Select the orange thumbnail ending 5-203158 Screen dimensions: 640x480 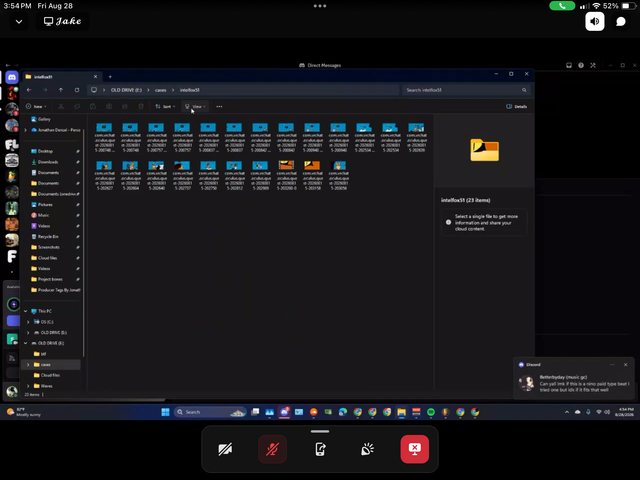[x=313, y=176]
